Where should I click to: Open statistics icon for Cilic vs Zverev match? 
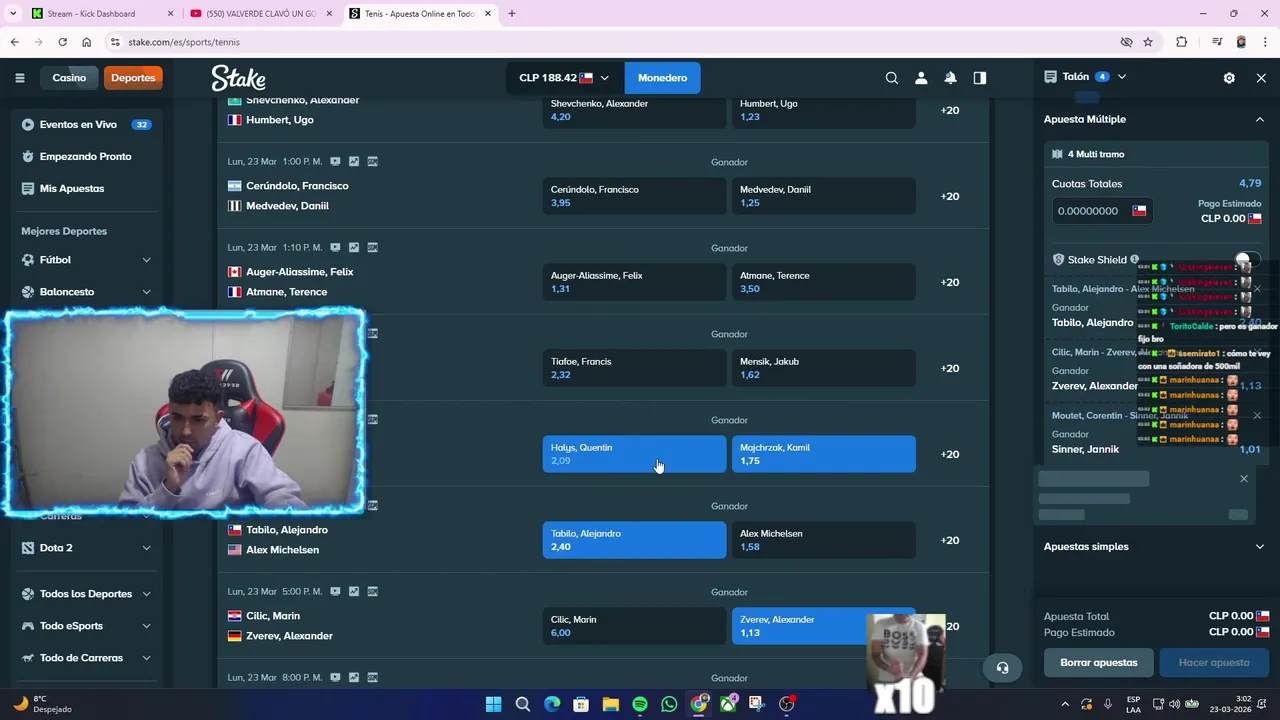[353, 591]
